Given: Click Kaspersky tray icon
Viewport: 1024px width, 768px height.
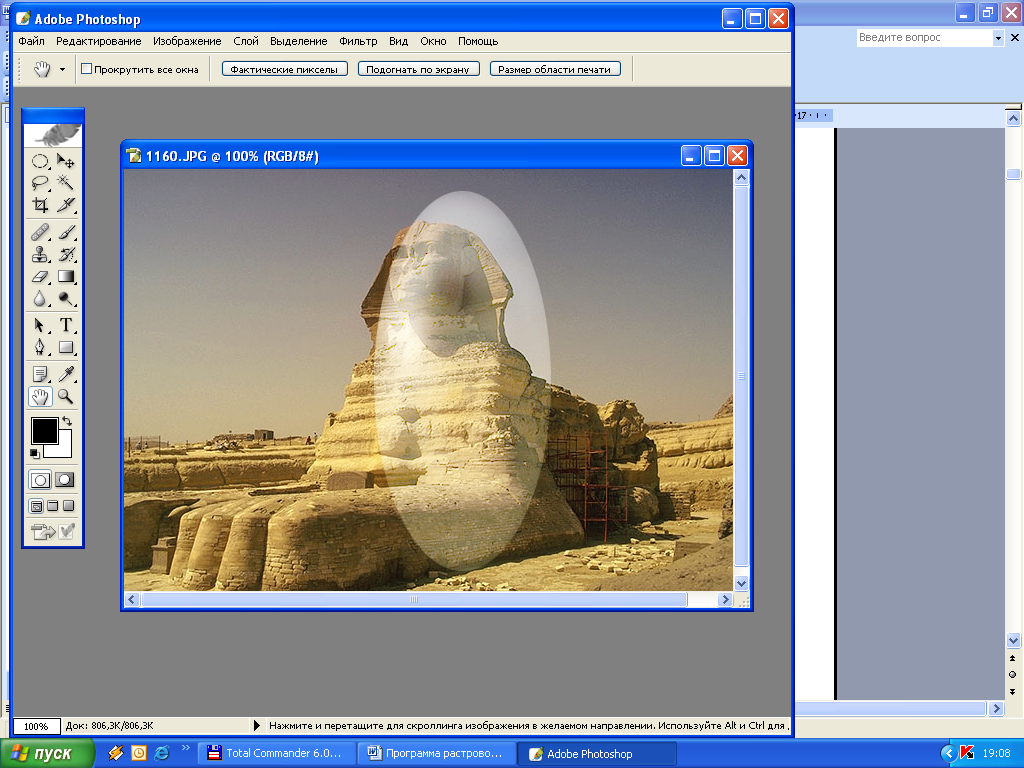Looking at the screenshot, I should click(967, 753).
